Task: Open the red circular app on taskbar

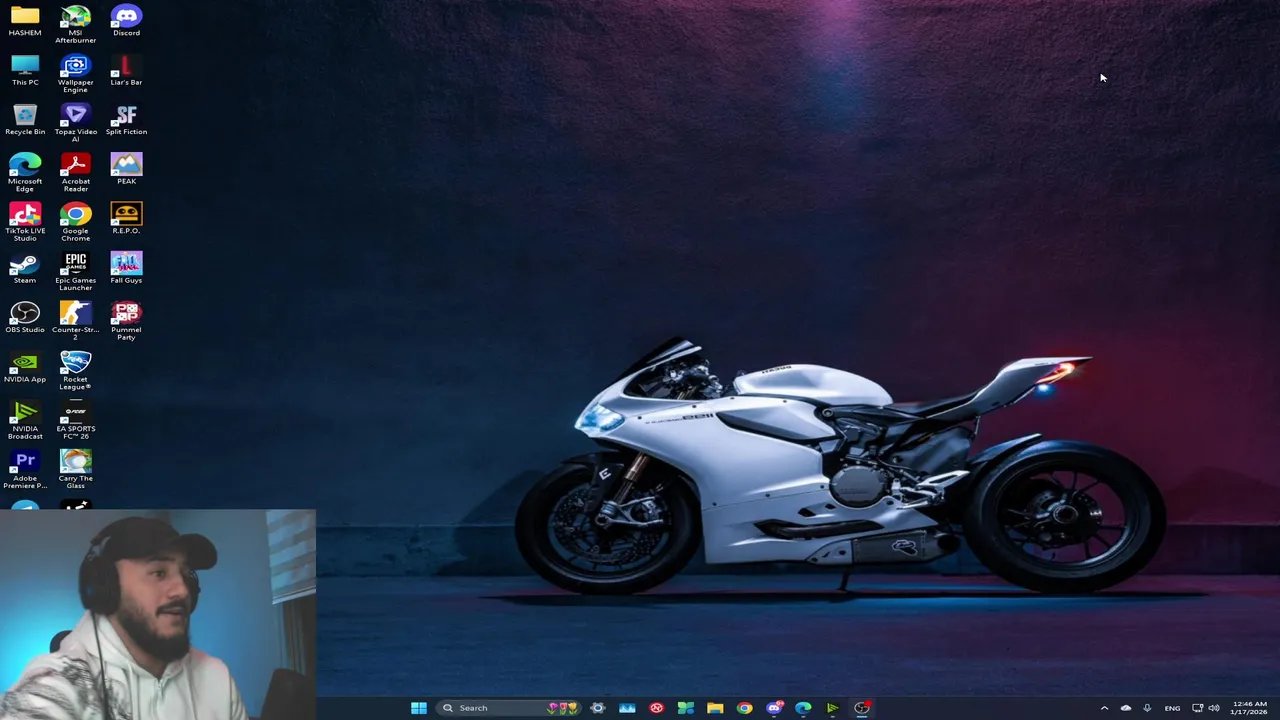Action: 657,708
